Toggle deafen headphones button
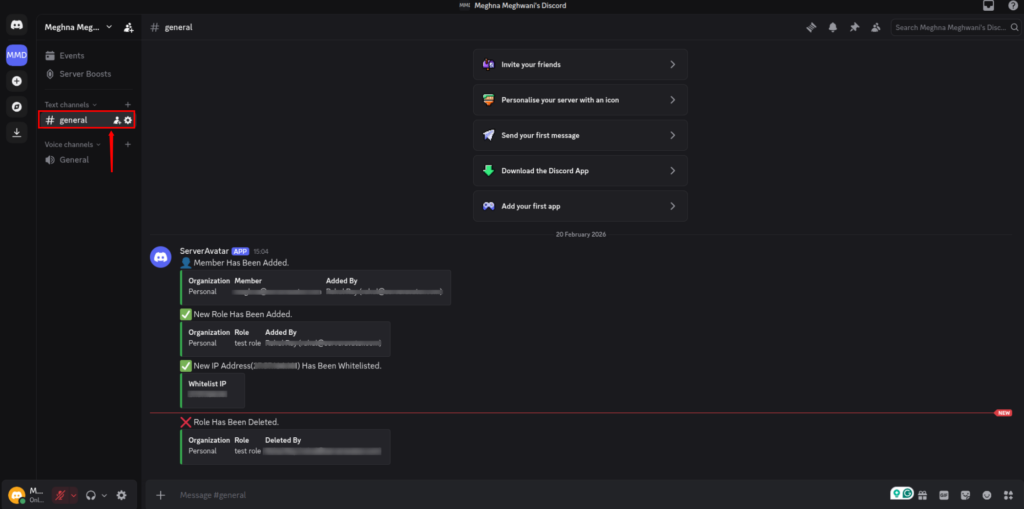 [91, 495]
